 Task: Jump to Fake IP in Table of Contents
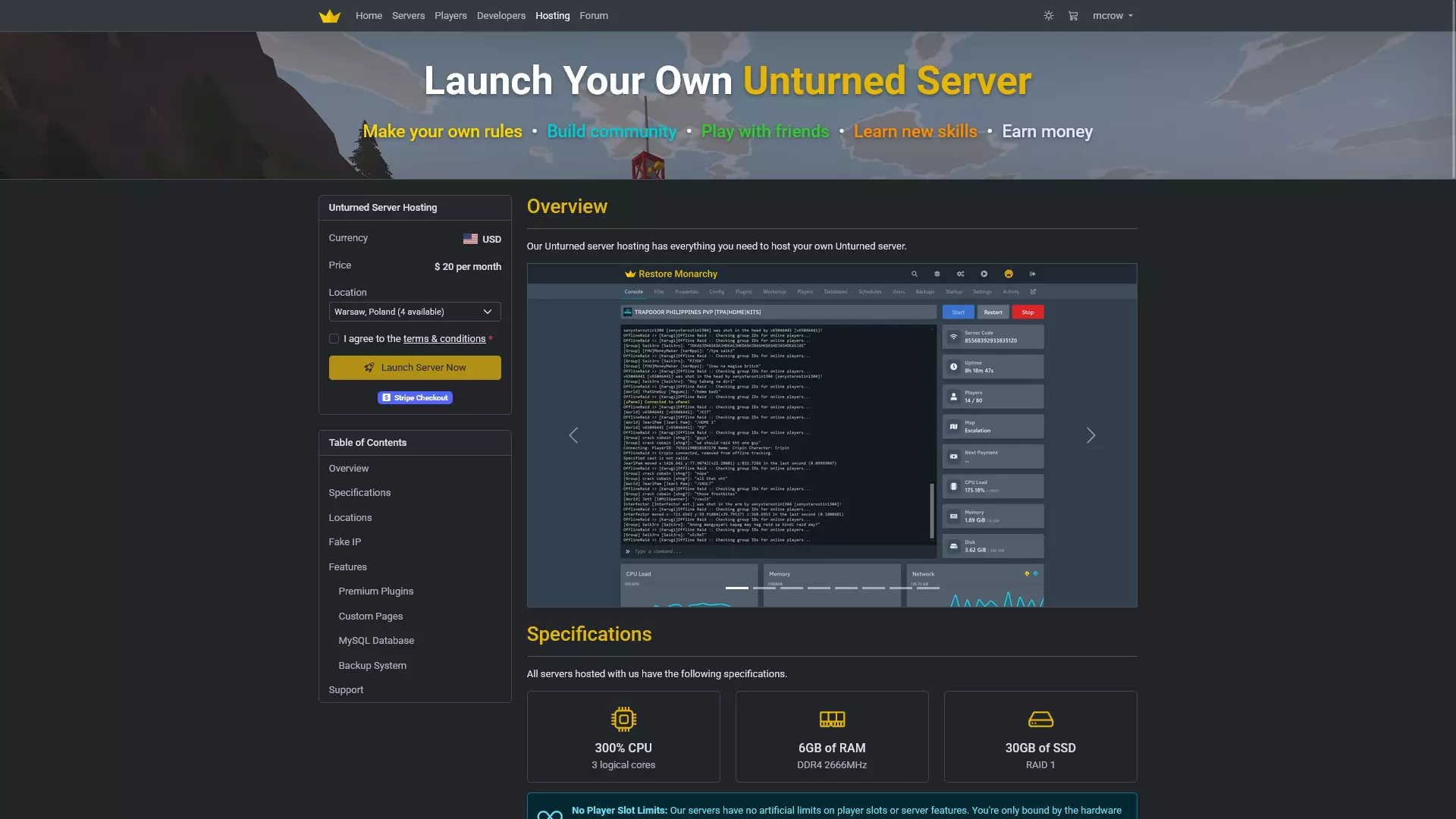[x=345, y=542]
